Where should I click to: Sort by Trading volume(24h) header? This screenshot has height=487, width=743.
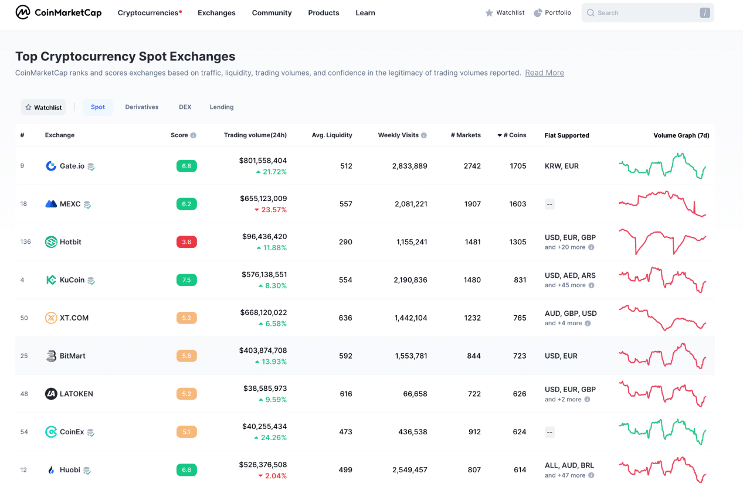[255, 135]
